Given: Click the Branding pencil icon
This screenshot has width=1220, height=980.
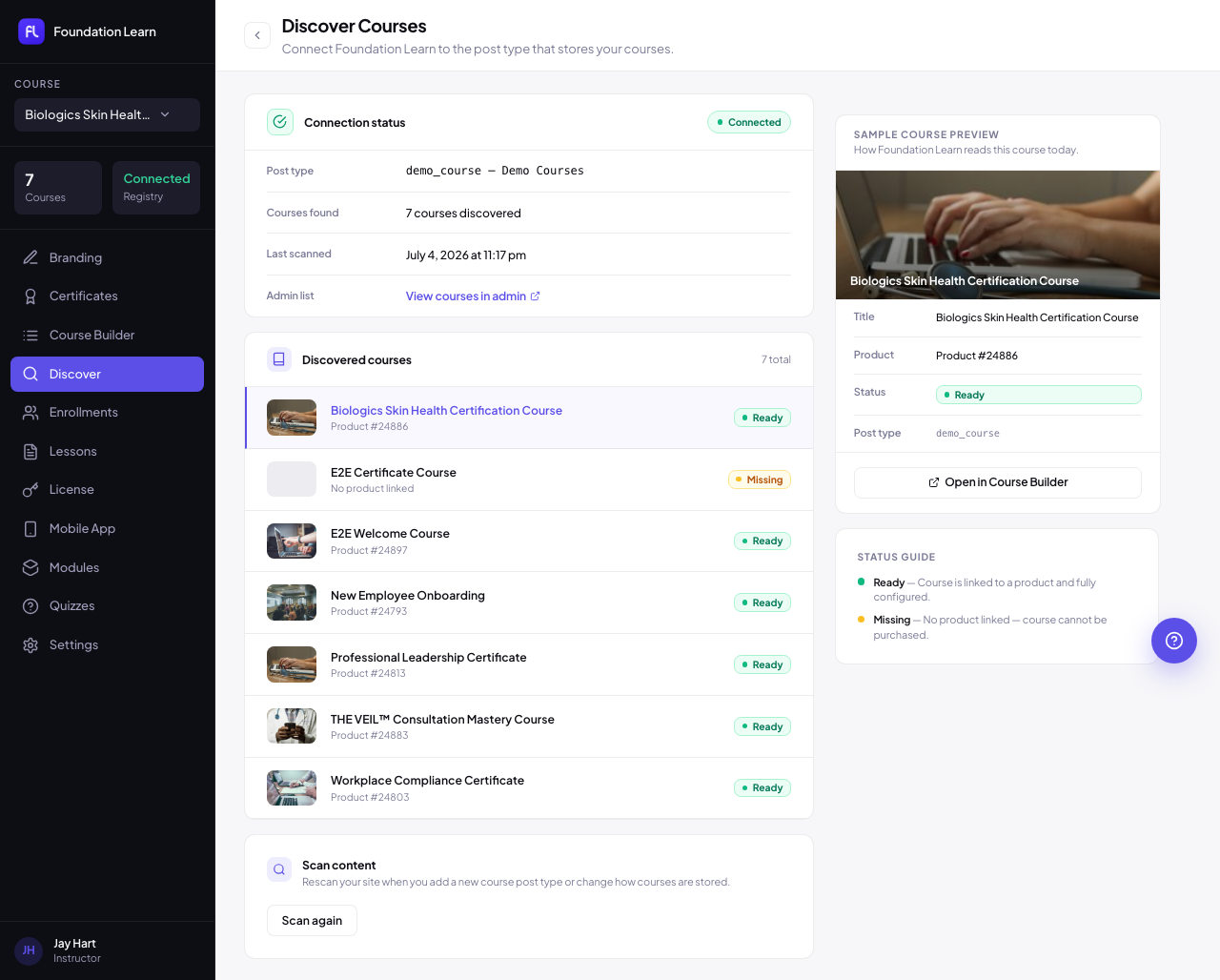Looking at the screenshot, I should pos(30,257).
